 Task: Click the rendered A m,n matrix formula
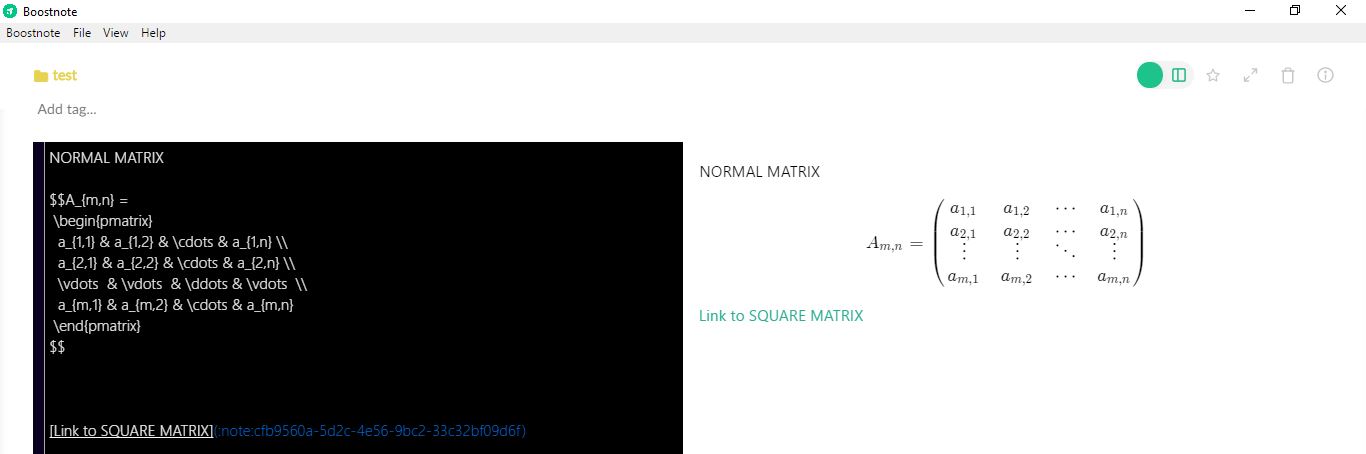coord(1004,243)
